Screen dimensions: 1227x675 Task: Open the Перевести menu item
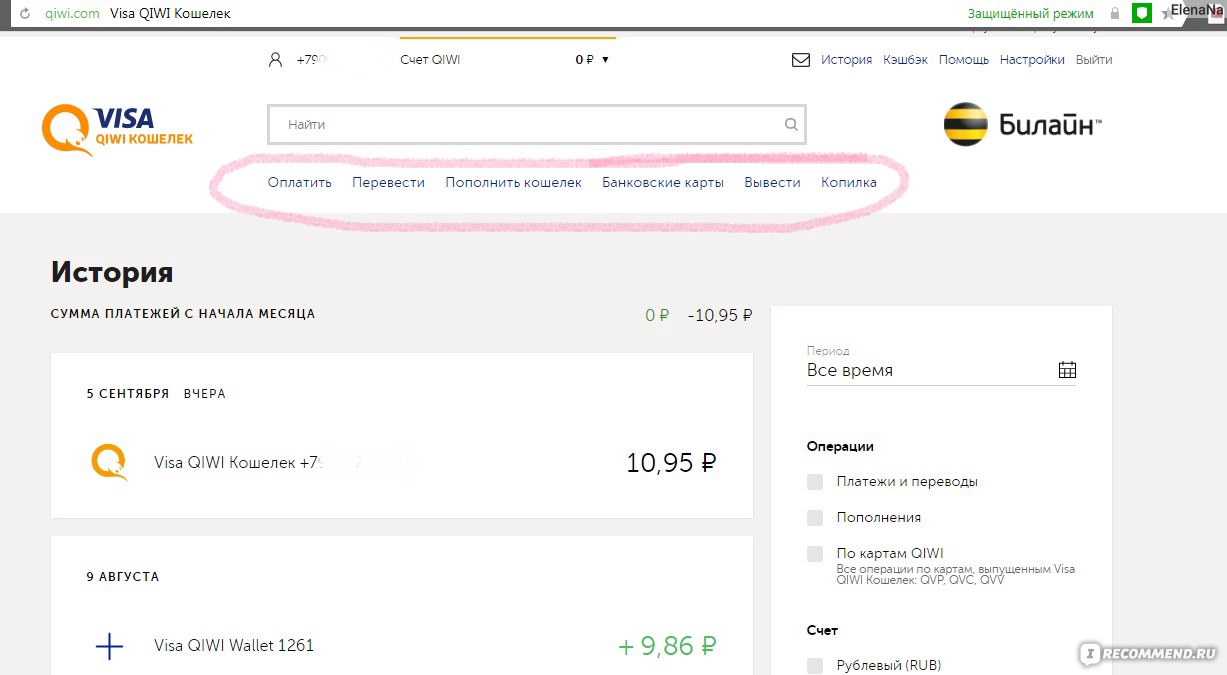tap(389, 183)
